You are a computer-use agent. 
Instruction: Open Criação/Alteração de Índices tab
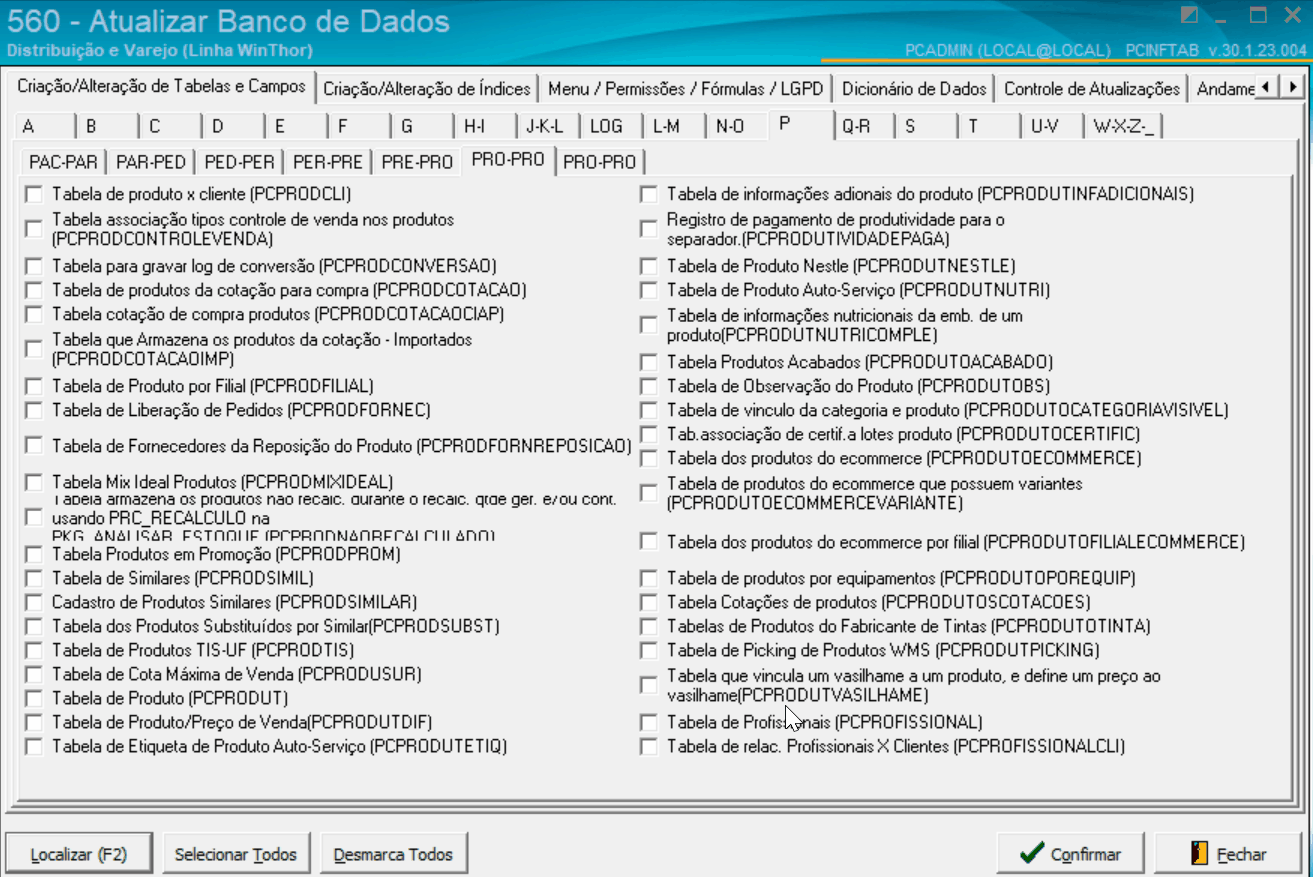pyautogui.click(x=427, y=89)
